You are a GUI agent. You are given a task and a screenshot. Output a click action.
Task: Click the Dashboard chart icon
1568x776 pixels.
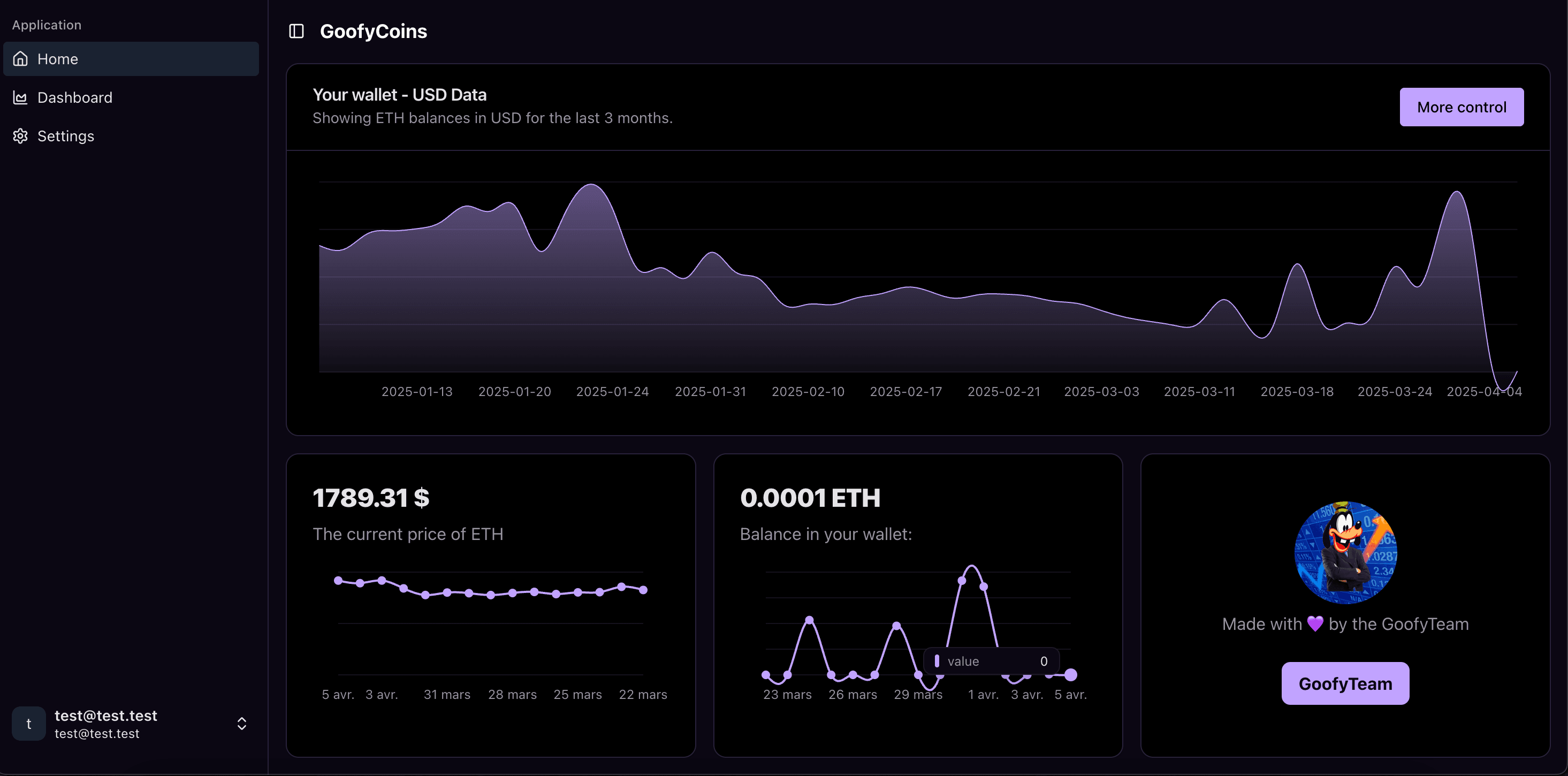pyautogui.click(x=21, y=97)
